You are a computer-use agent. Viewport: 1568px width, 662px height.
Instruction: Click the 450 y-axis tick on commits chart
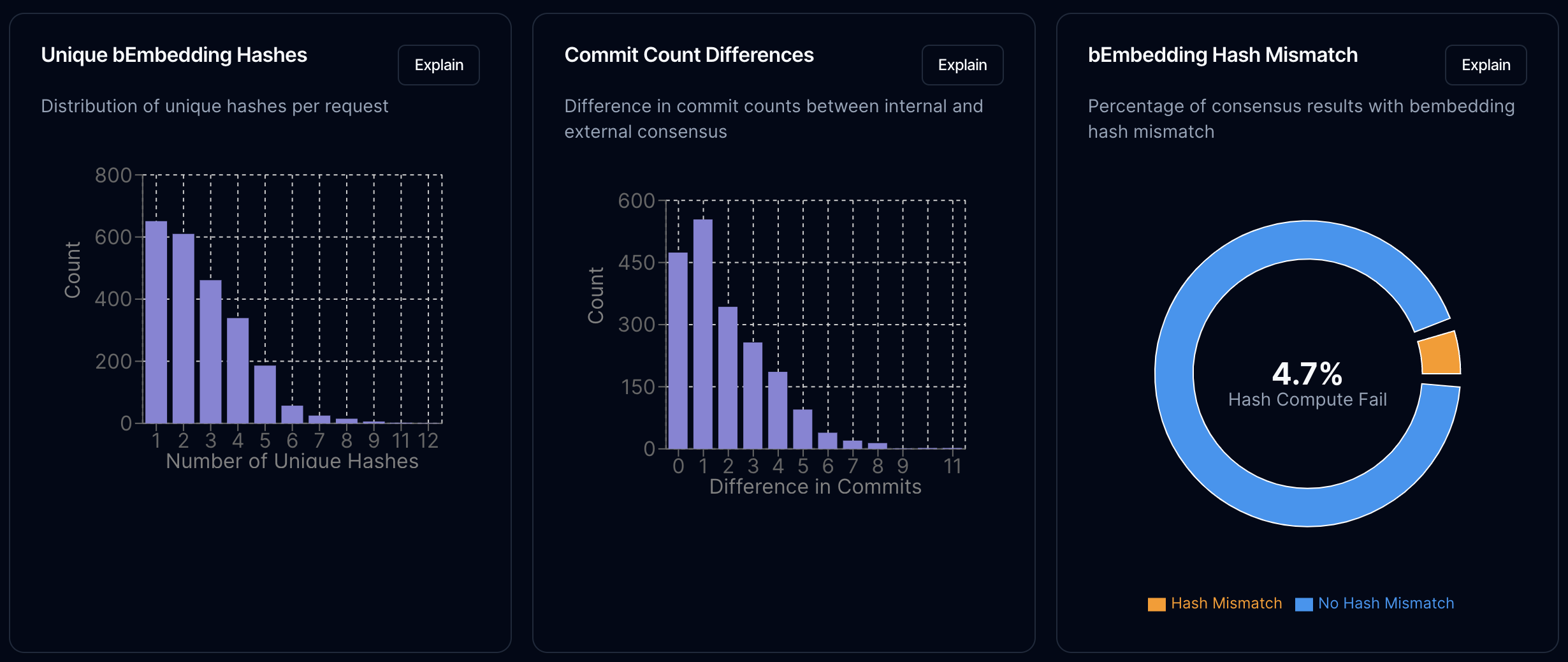click(x=637, y=263)
